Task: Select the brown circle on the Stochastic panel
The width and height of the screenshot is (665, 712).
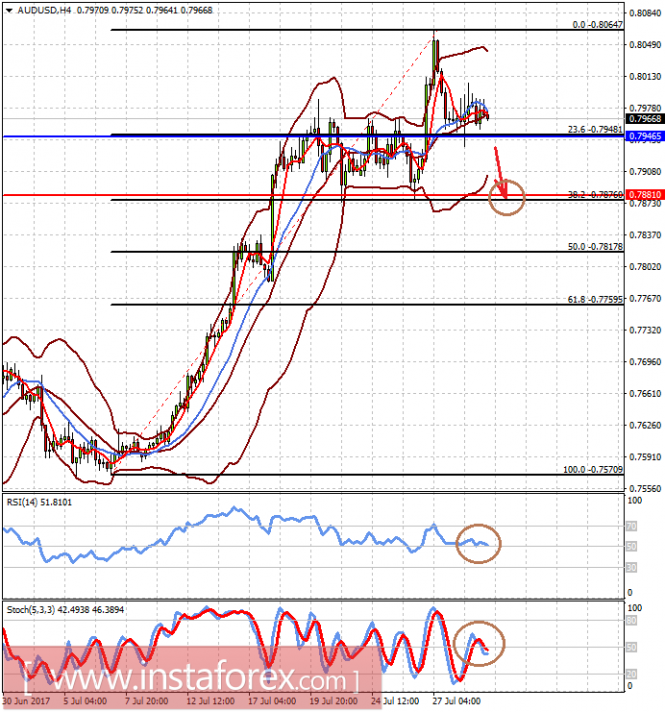Action: coord(479,645)
